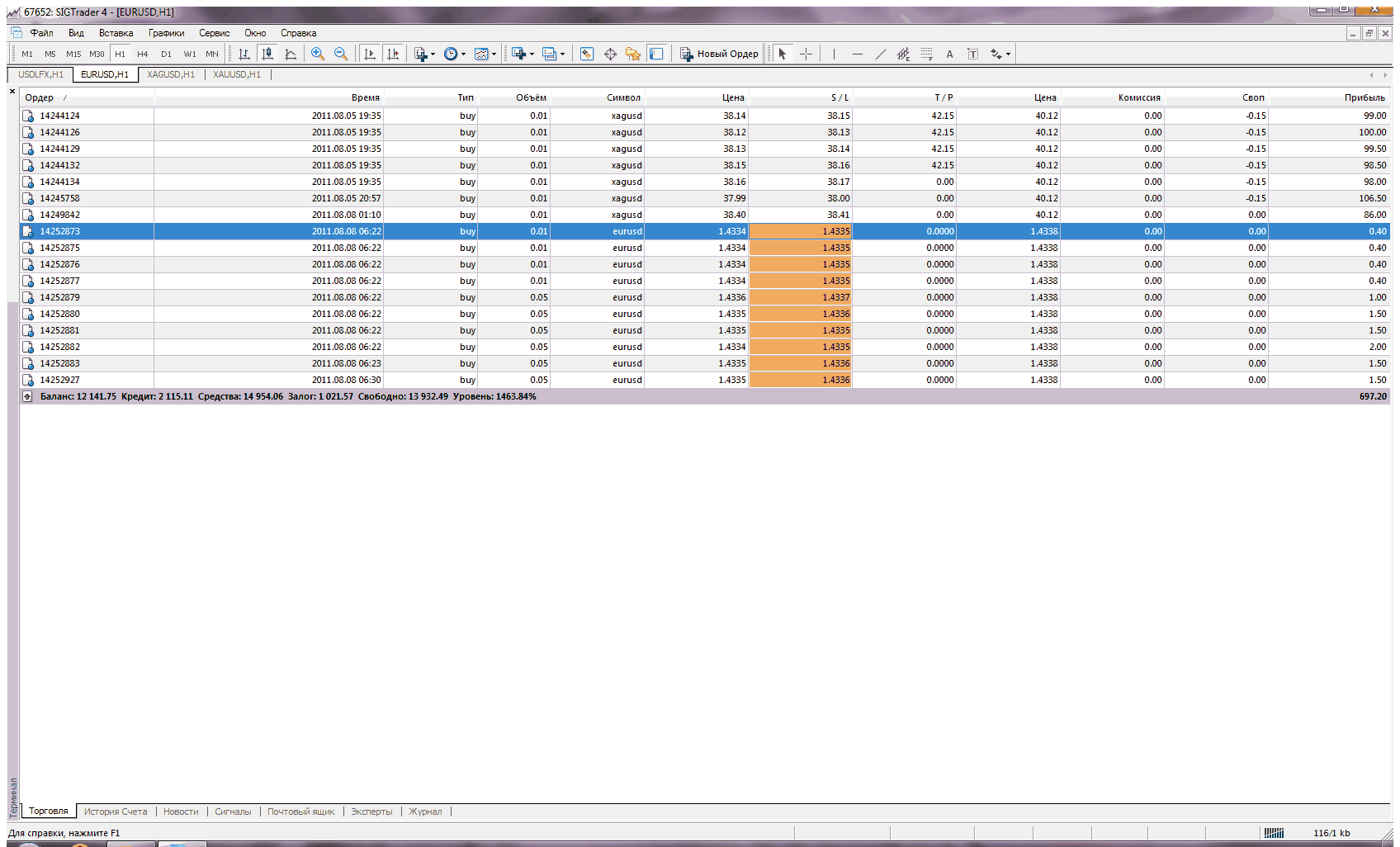This screenshot has height=847, width=1400.
Task: Click the orange S/L cell of order 14252879
Action: 800,297
